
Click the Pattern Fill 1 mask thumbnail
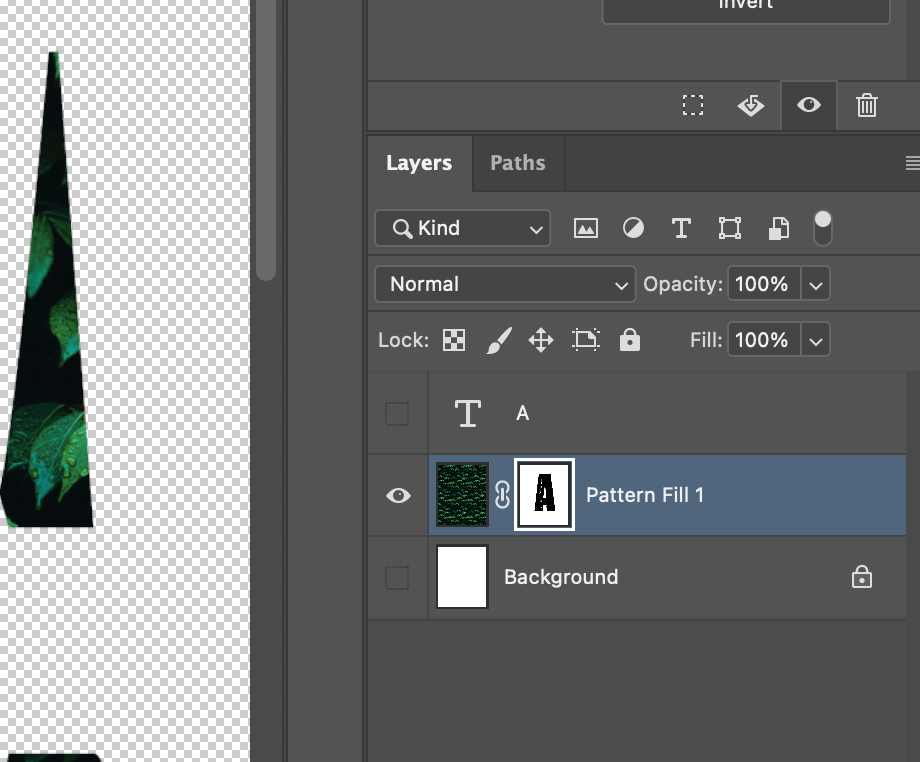(x=543, y=494)
